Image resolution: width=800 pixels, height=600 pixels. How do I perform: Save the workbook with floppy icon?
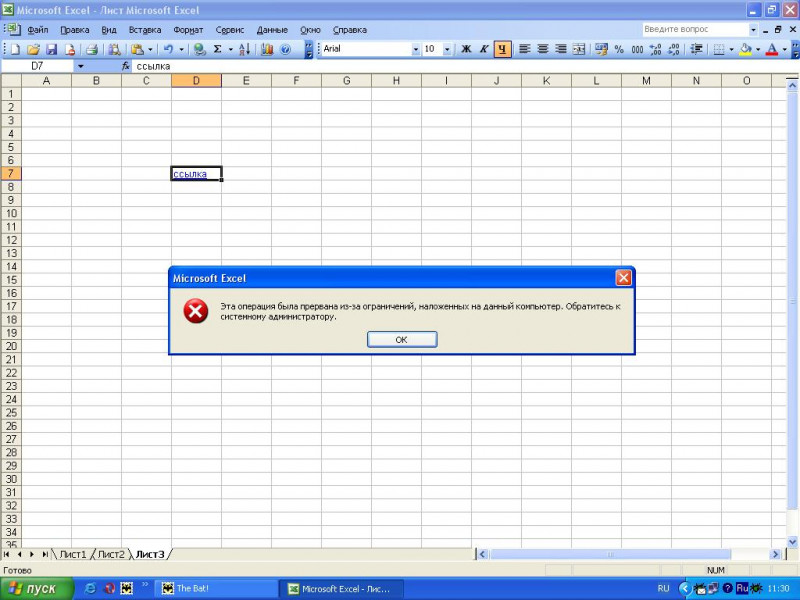coord(52,49)
